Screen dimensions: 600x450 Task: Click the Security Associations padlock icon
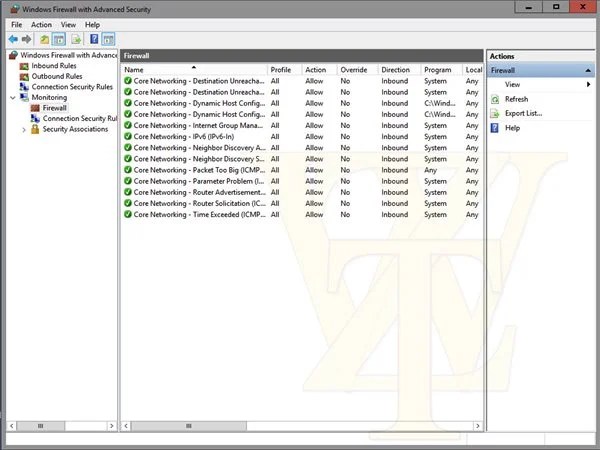point(35,129)
